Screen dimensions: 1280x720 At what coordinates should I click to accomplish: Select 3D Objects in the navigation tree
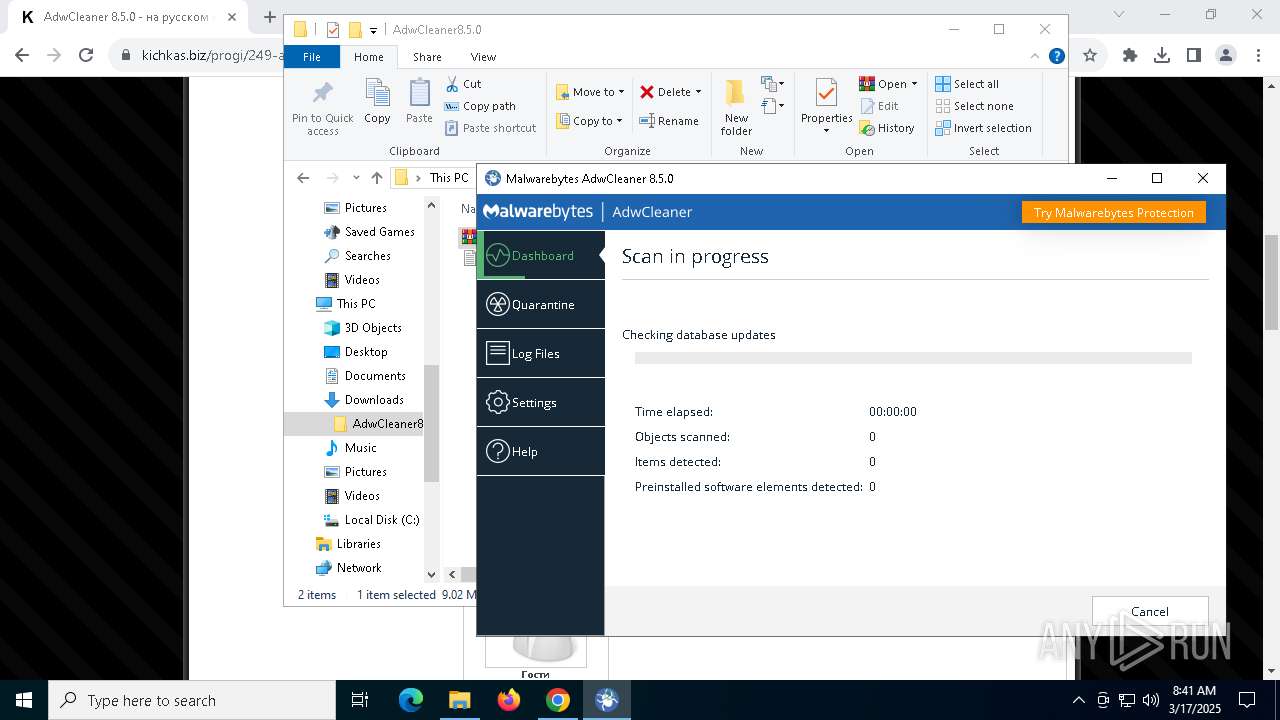tap(363, 327)
